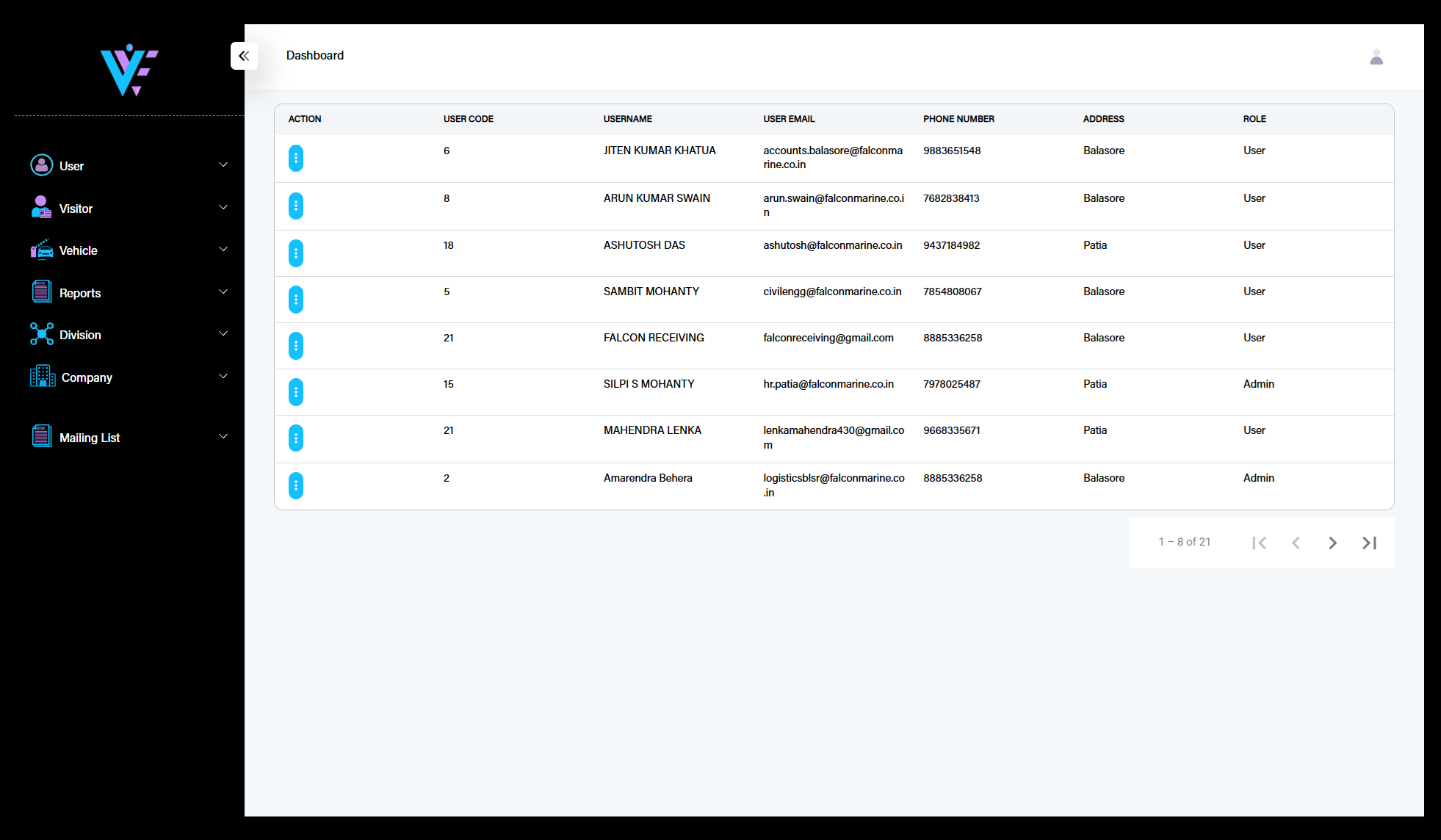Click phone number 9437184982
Viewport: 1441px width, 840px height.
click(x=952, y=245)
